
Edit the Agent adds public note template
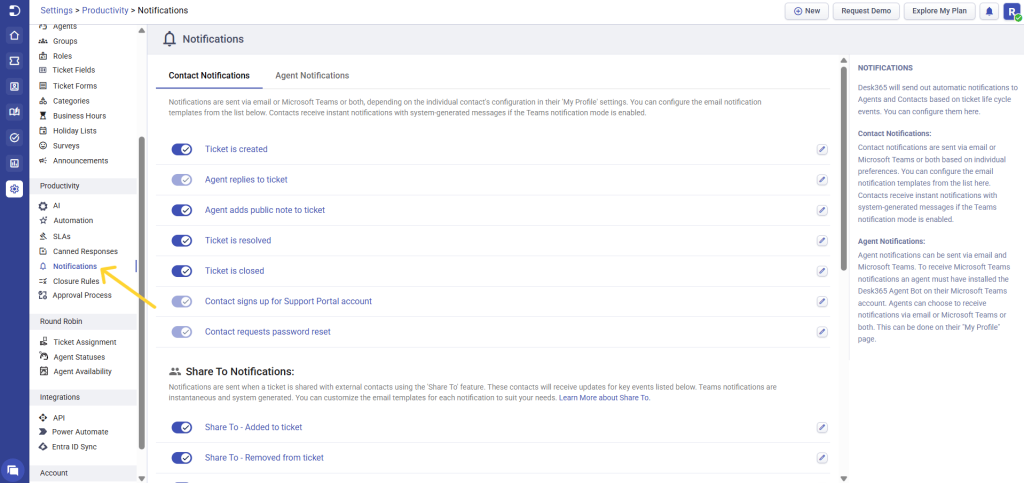pyautogui.click(x=822, y=210)
